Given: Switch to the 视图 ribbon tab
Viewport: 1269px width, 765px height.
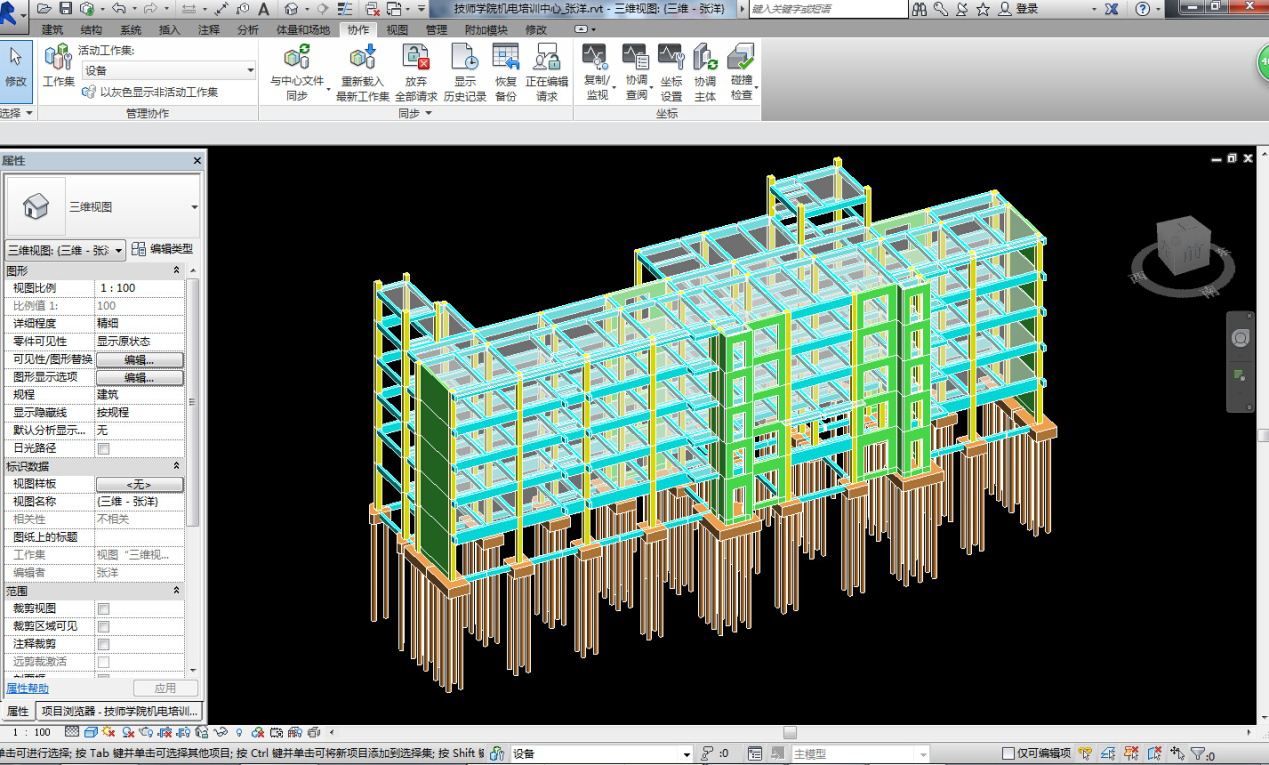Looking at the screenshot, I should click(x=397, y=30).
